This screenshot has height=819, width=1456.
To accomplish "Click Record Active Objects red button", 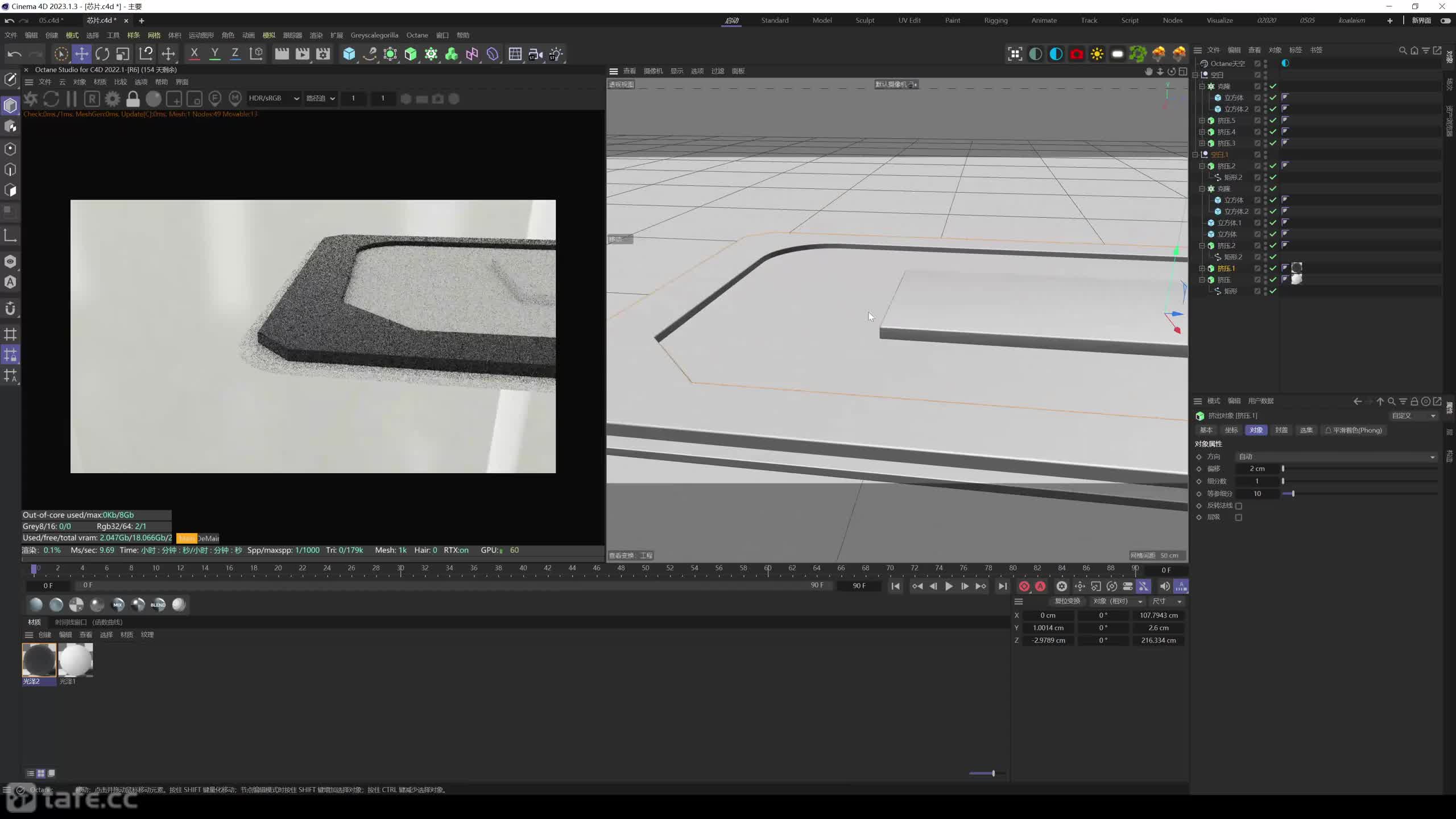I will [x=1024, y=586].
